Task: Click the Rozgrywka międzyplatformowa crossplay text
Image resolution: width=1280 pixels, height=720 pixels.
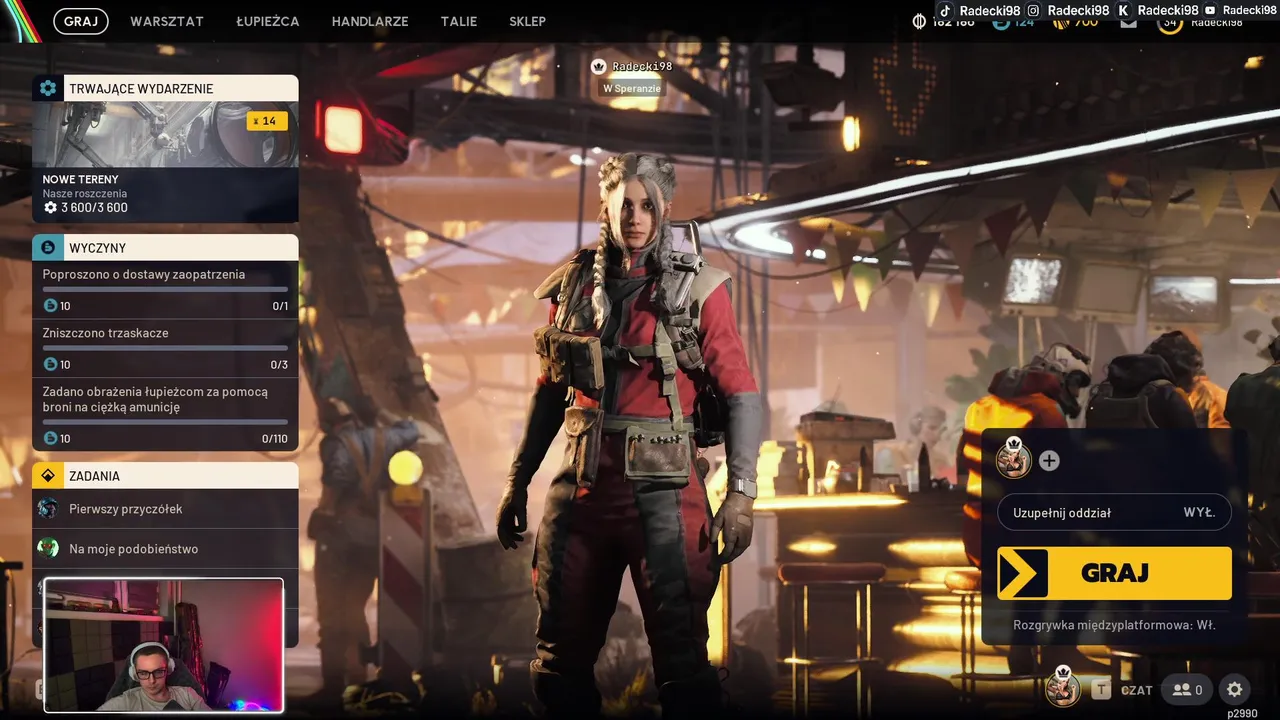Action: click(1114, 625)
